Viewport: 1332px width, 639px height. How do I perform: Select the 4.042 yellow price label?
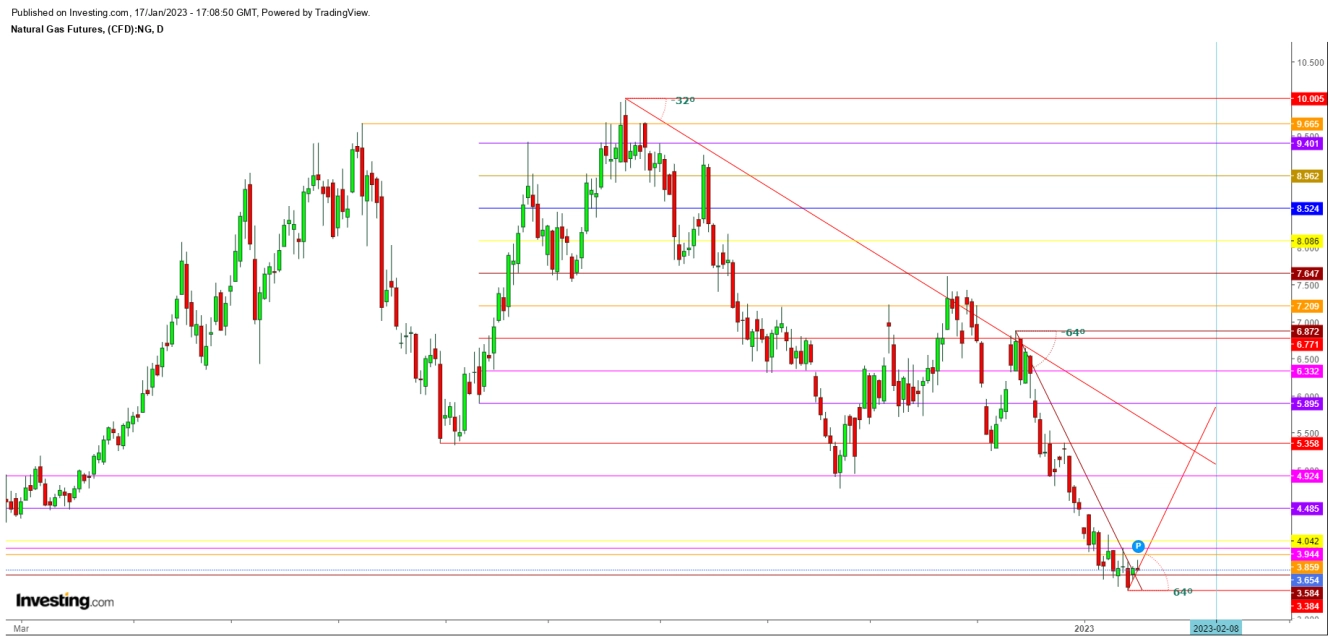point(1309,541)
